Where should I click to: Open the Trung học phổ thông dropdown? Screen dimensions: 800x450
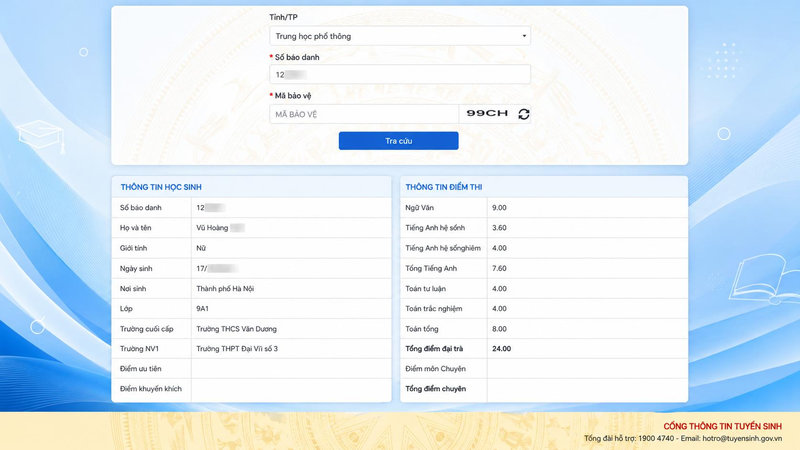coord(399,36)
